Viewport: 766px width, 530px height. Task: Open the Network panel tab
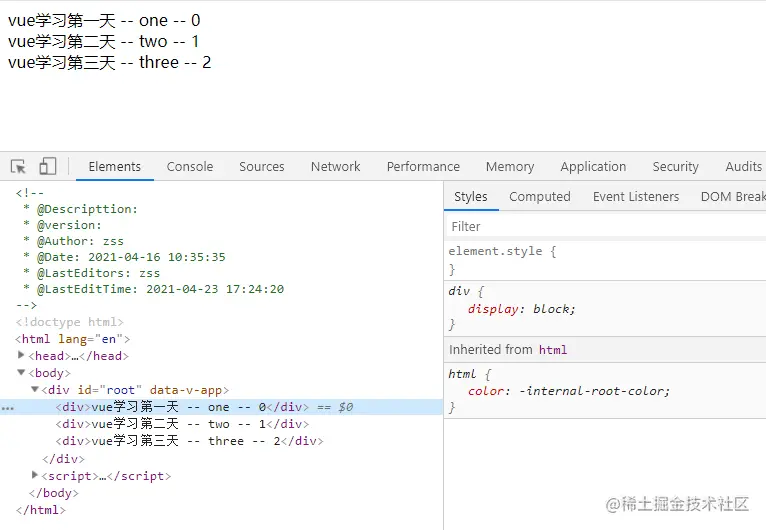pos(335,167)
